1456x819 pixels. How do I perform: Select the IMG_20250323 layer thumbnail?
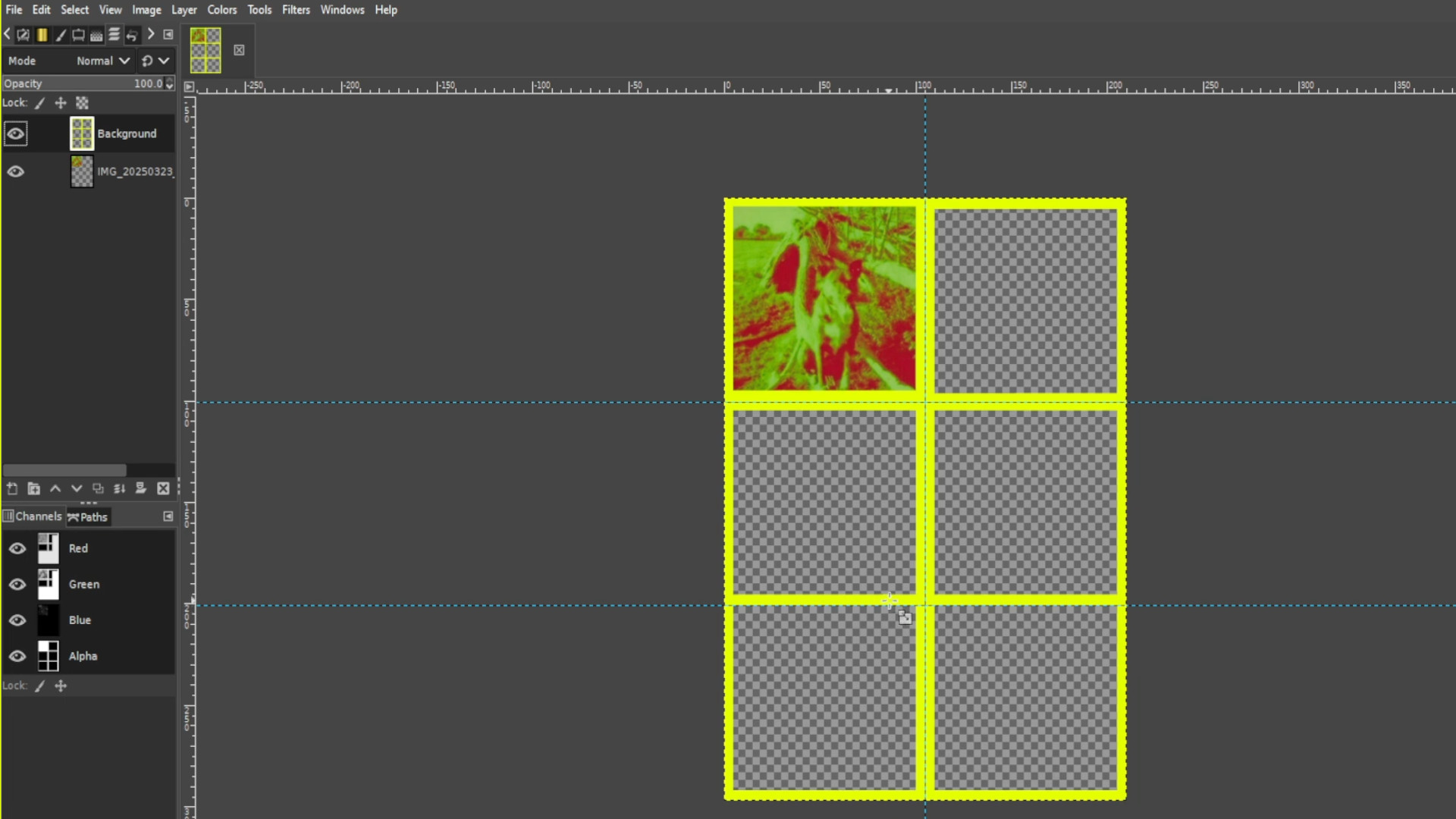pos(82,171)
